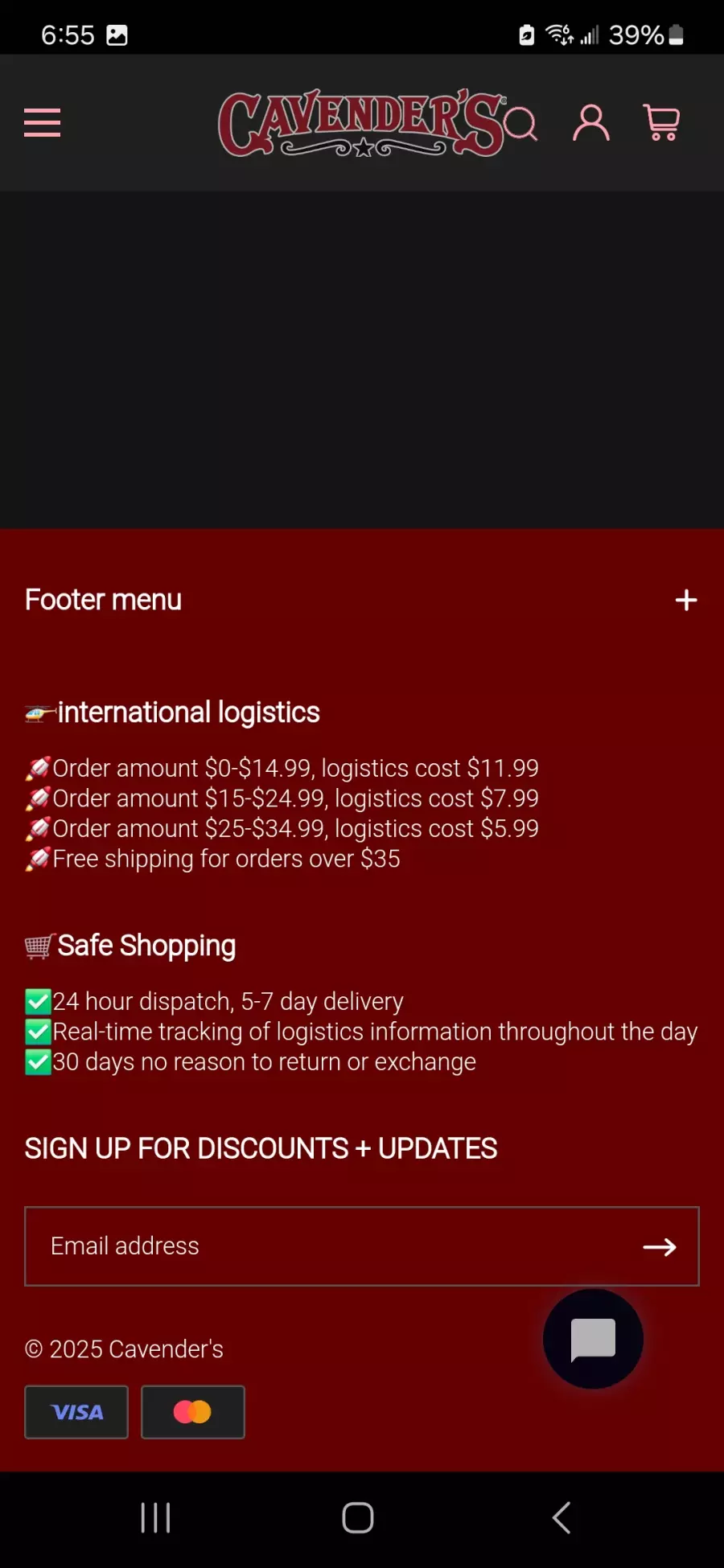Screen dimensions: 724x1568
Task: Open the user account icon
Action: 591,123
